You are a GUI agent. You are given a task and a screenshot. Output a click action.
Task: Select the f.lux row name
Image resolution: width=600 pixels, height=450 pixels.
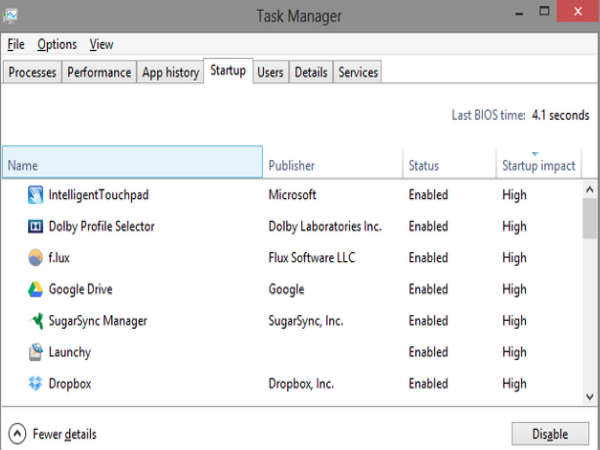59,258
